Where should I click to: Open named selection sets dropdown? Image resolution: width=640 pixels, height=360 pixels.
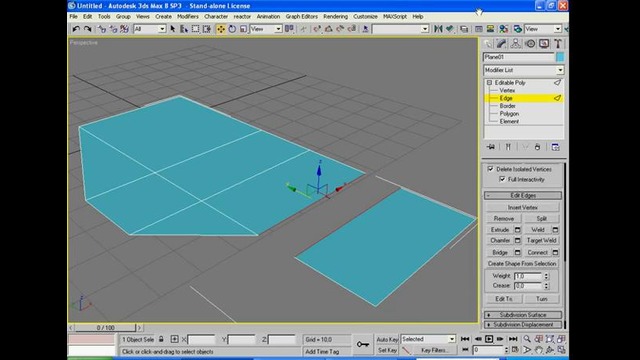point(400,29)
